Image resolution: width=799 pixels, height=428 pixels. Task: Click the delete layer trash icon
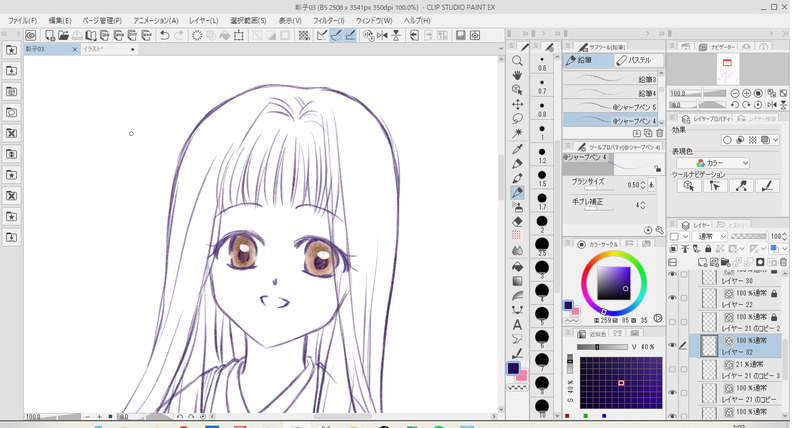pyautogui.click(x=784, y=262)
